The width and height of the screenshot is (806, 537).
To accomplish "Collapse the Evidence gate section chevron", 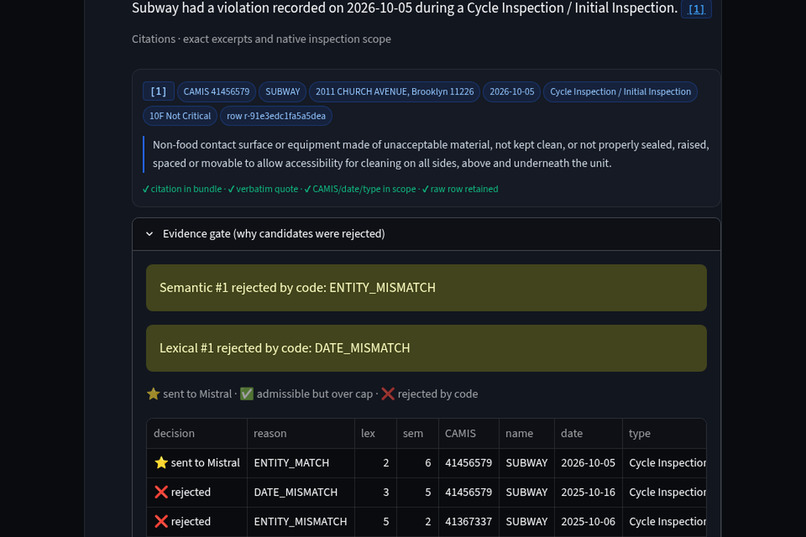I will click(x=149, y=234).
